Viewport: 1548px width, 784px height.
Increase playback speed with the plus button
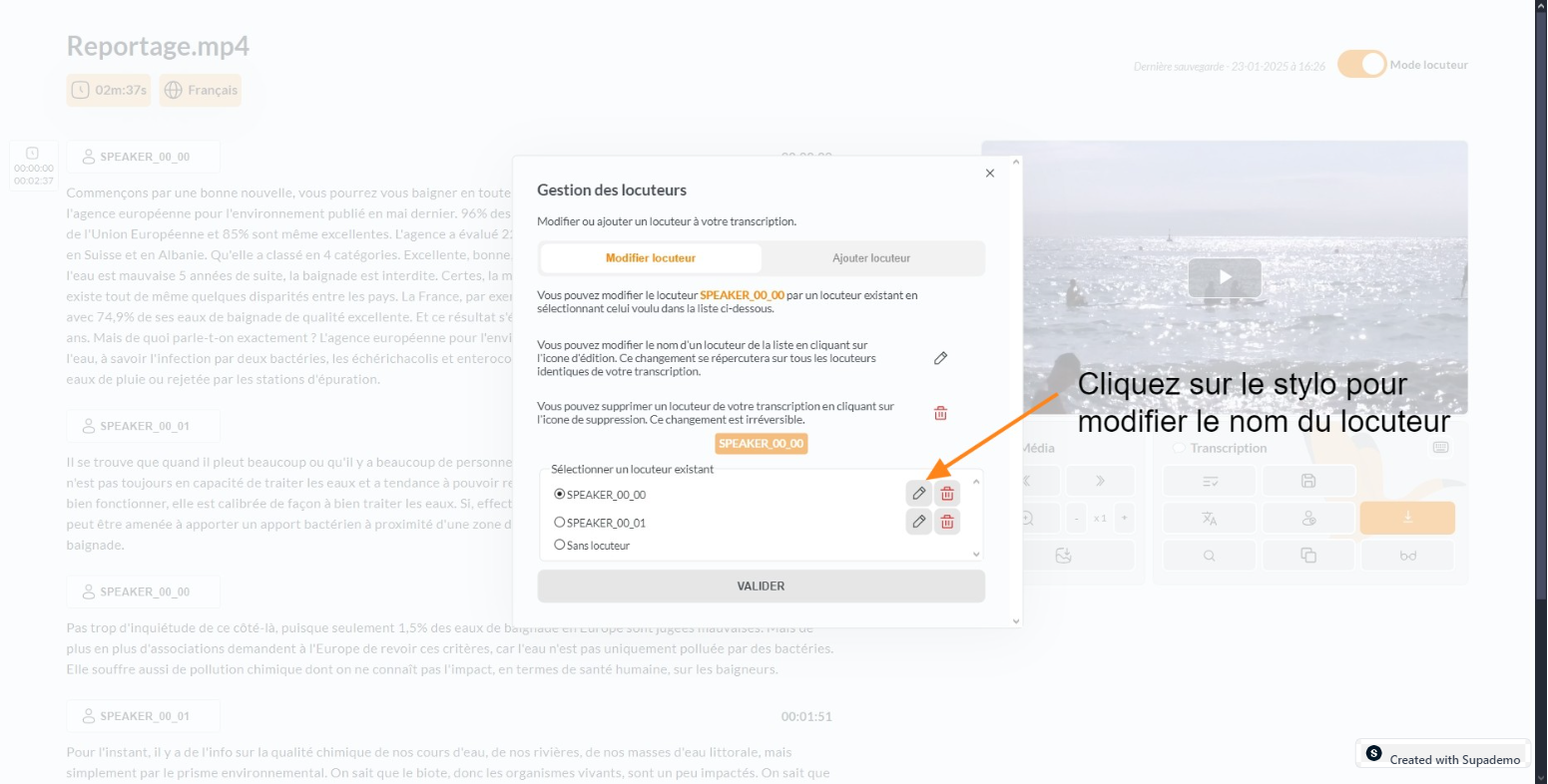pyautogui.click(x=1125, y=519)
